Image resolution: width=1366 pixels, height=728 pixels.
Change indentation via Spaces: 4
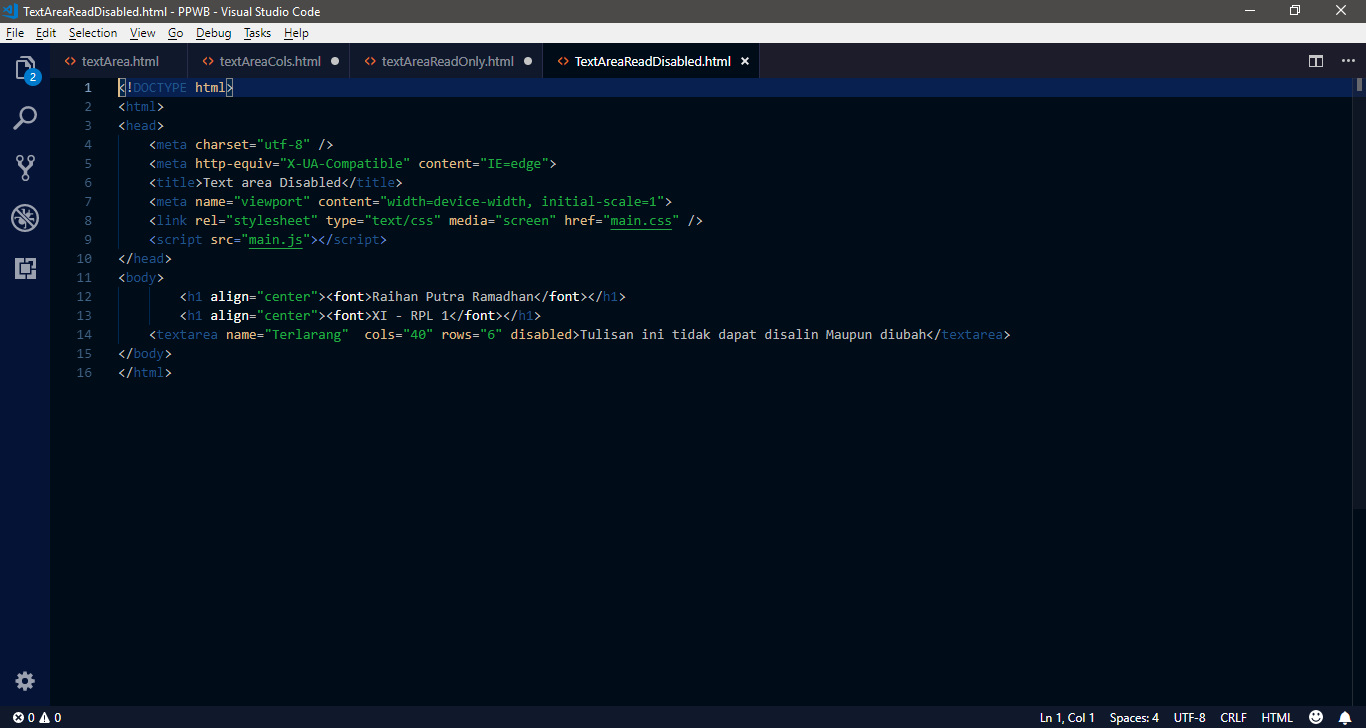1134,717
